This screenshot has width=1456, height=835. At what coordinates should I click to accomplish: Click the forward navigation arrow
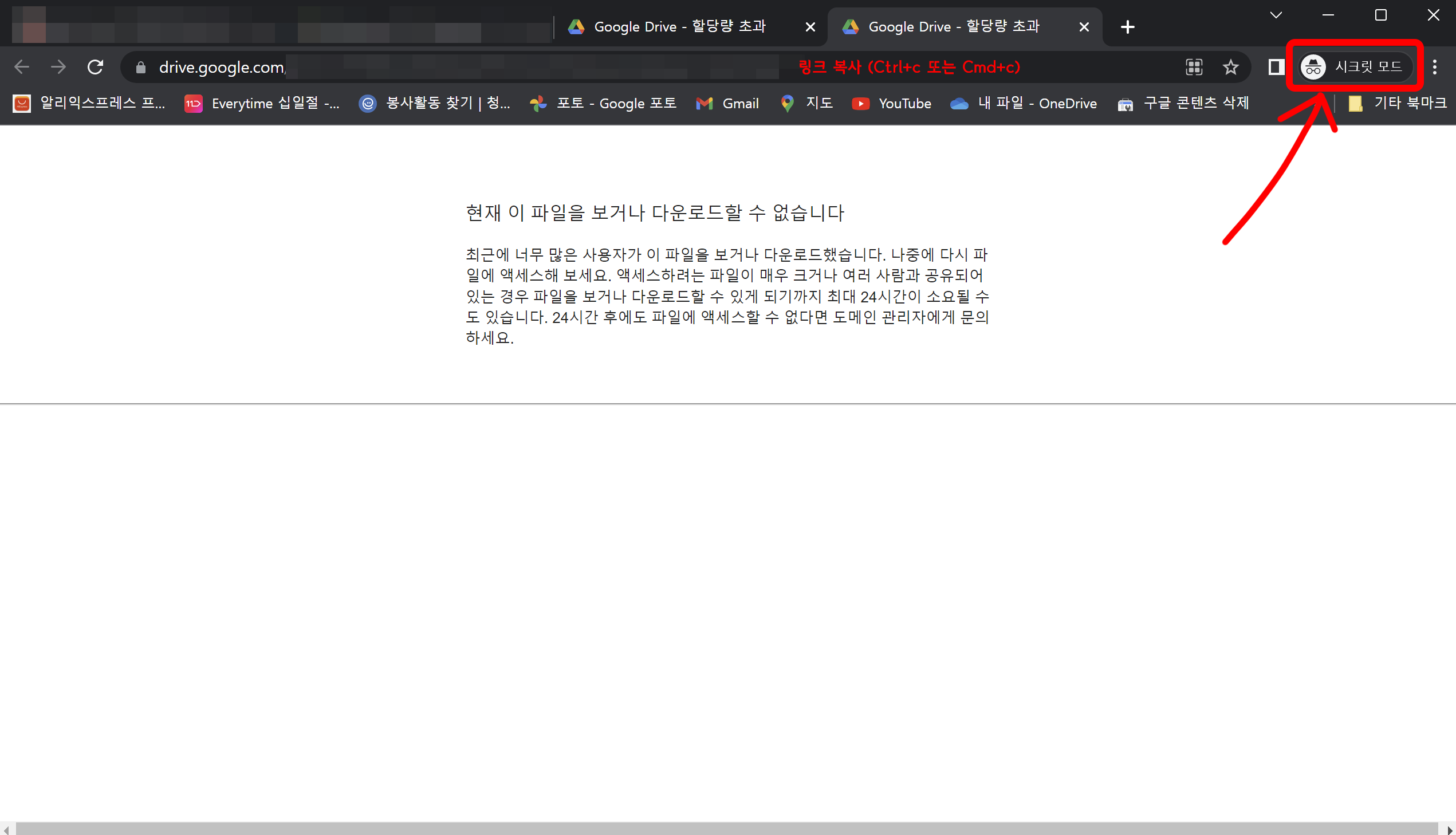point(58,67)
